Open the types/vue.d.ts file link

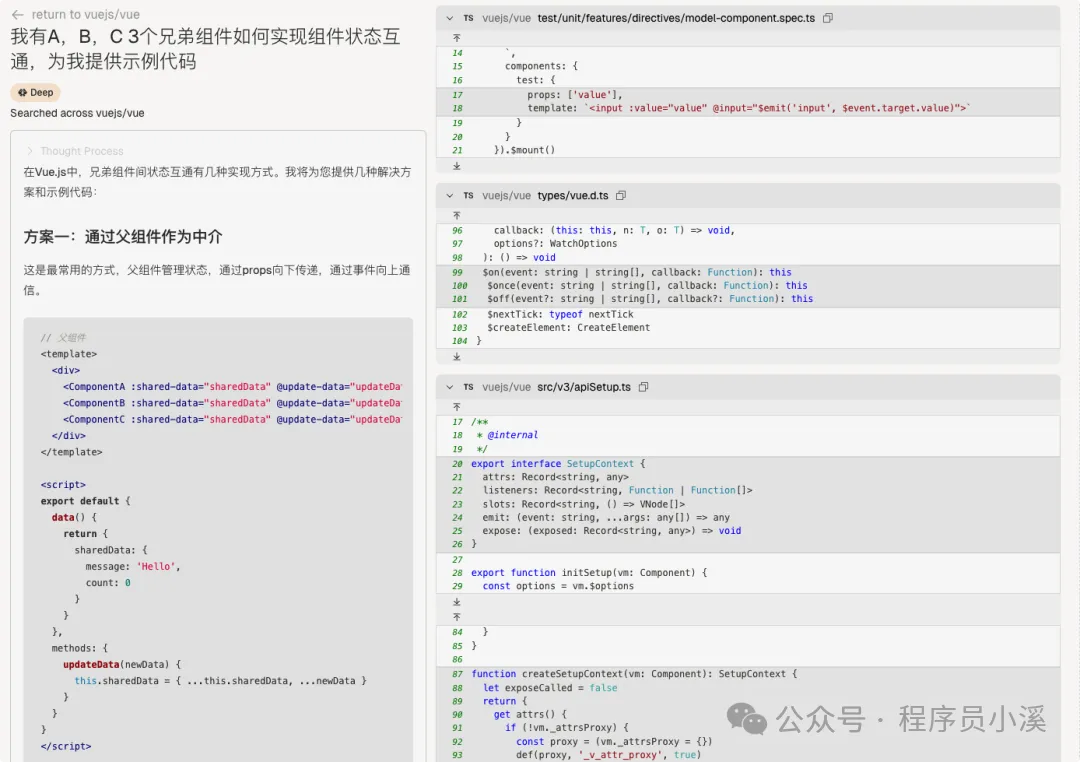coord(572,196)
